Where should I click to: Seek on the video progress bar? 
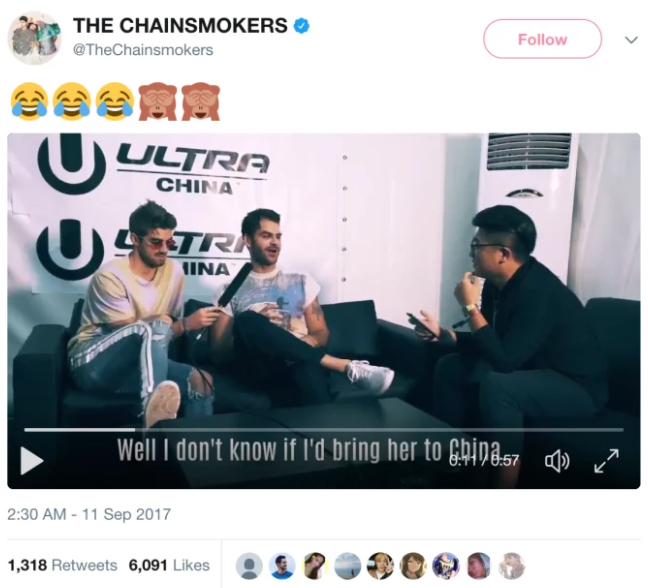(324, 430)
